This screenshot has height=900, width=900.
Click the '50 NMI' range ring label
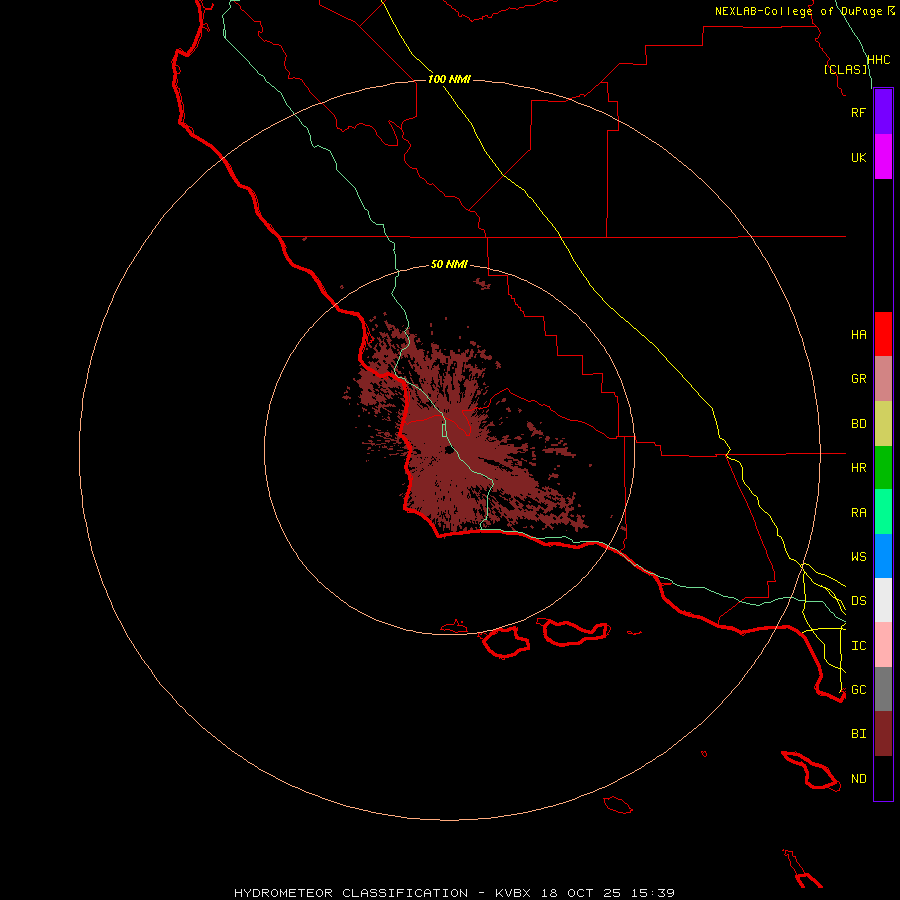449,264
